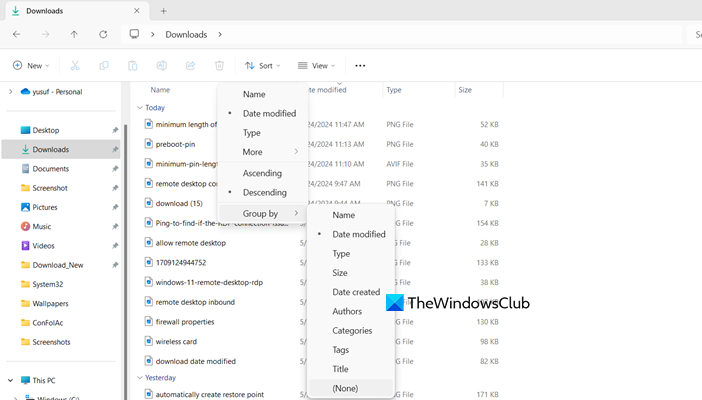Open the New dropdown button
The height and width of the screenshot is (400, 702).
(x=31, y=65)
